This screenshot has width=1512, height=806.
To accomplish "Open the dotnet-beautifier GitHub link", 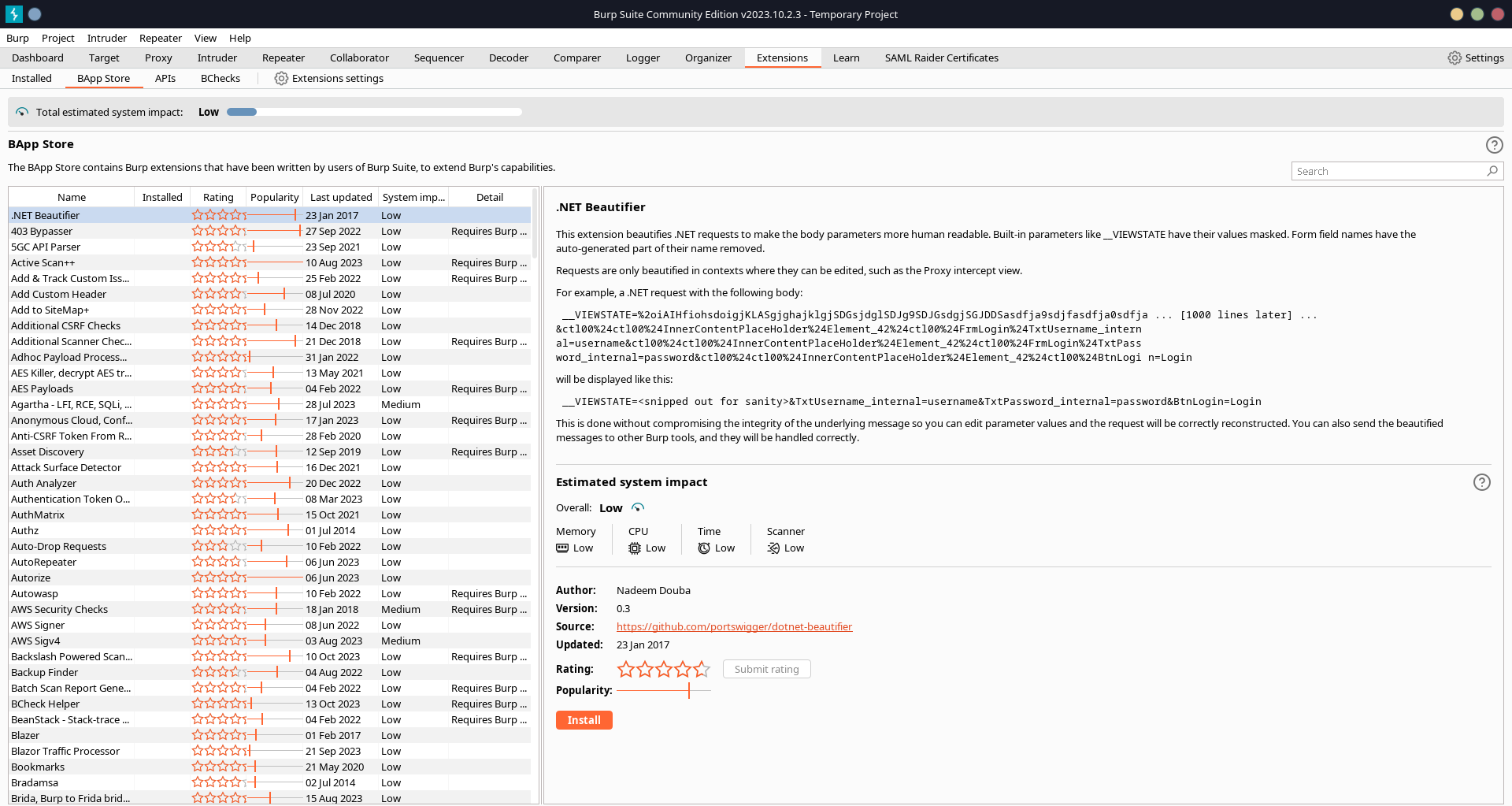I will click(734, 626).
